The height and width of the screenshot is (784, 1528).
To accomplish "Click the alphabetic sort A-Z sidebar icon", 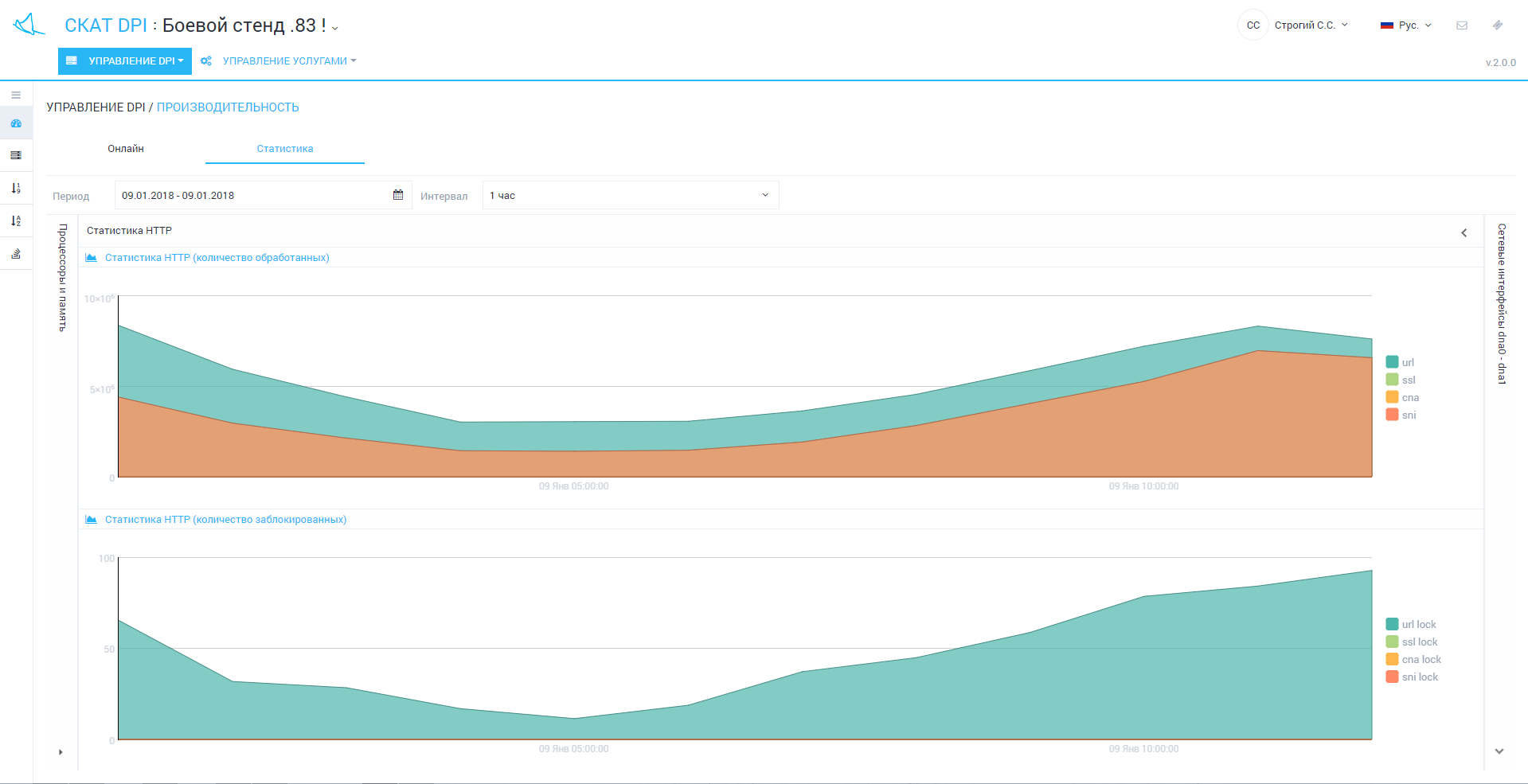I will click(x=16, y=221).
